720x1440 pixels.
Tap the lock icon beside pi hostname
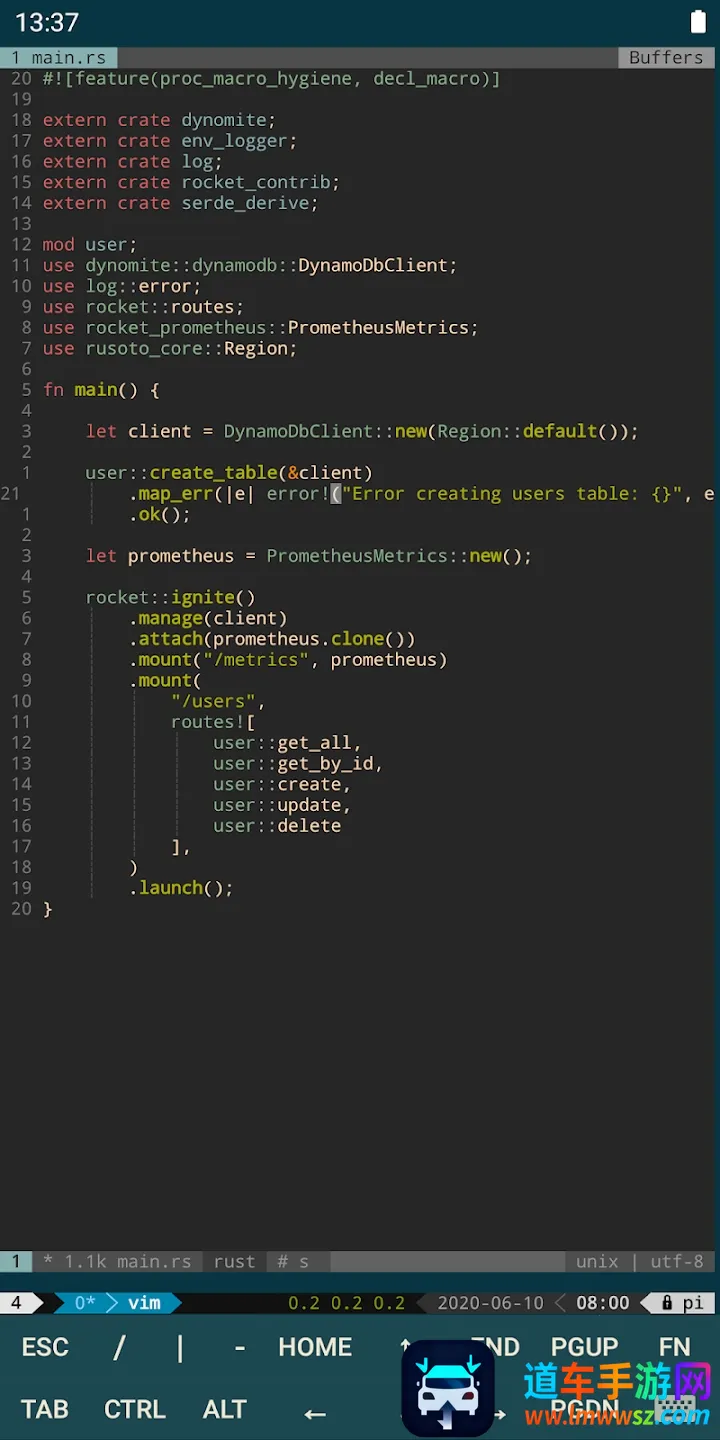click(667, 1303)
